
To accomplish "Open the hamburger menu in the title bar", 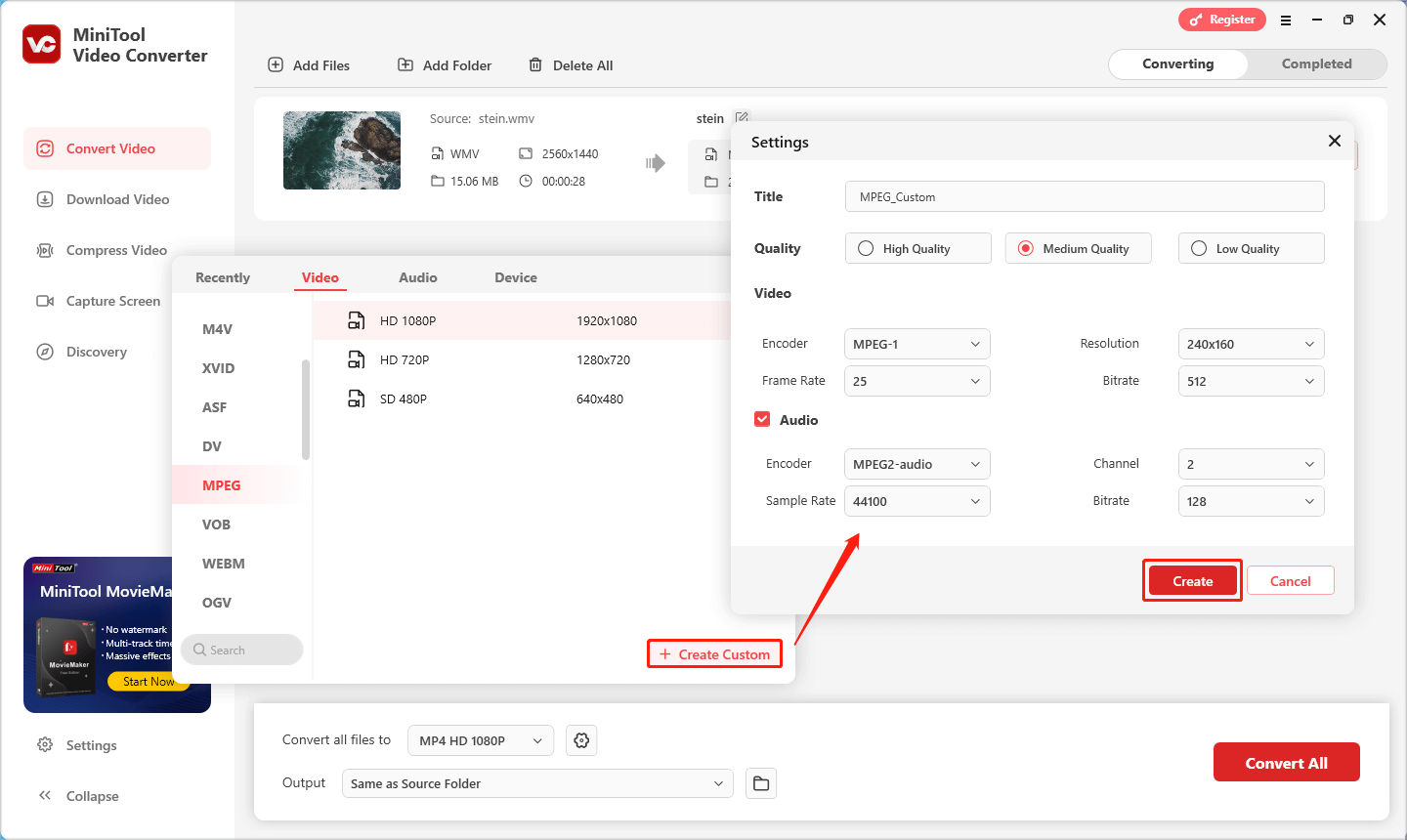I will (1286, 20).
